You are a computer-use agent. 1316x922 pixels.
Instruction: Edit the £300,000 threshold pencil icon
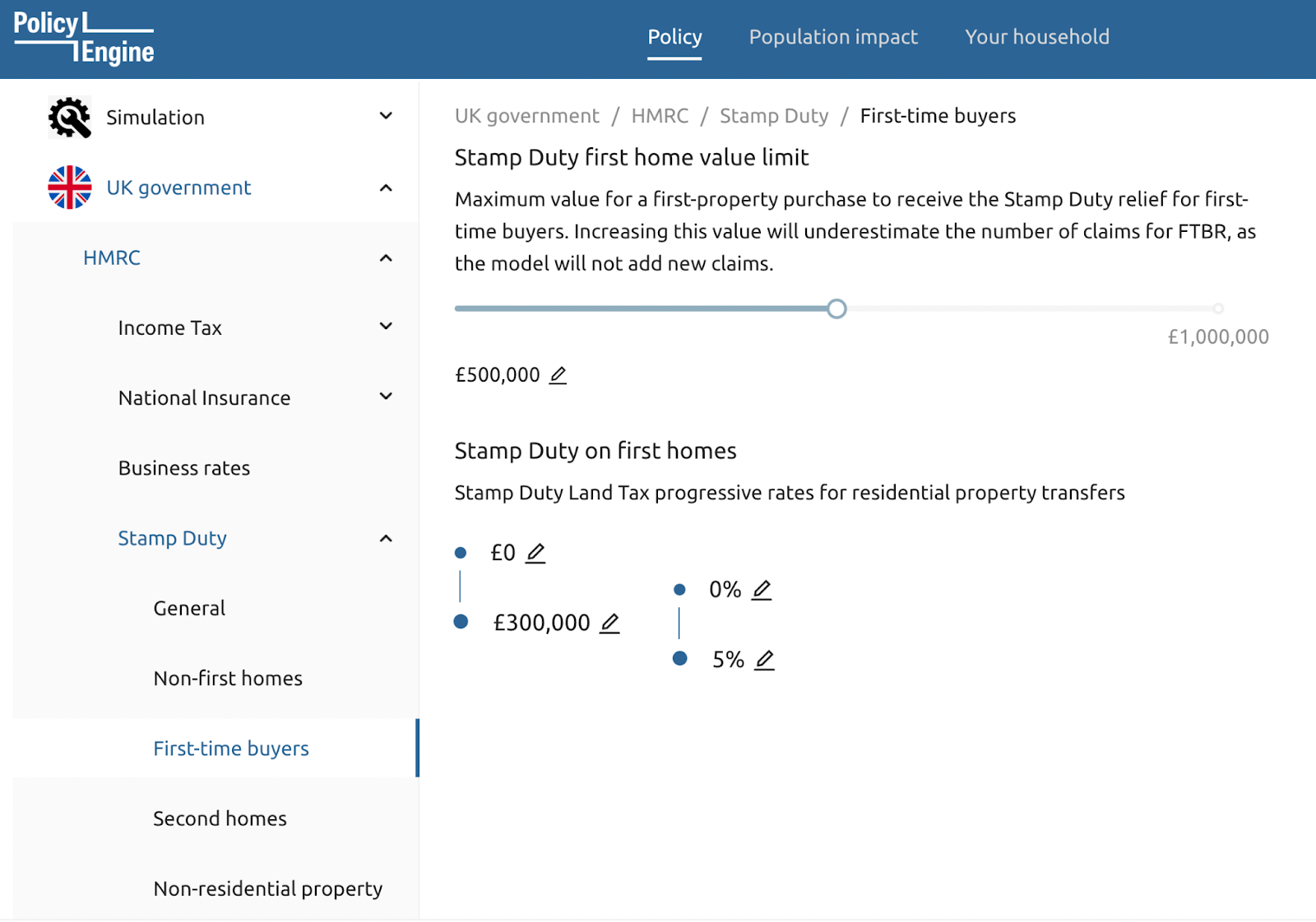point(609,623)
